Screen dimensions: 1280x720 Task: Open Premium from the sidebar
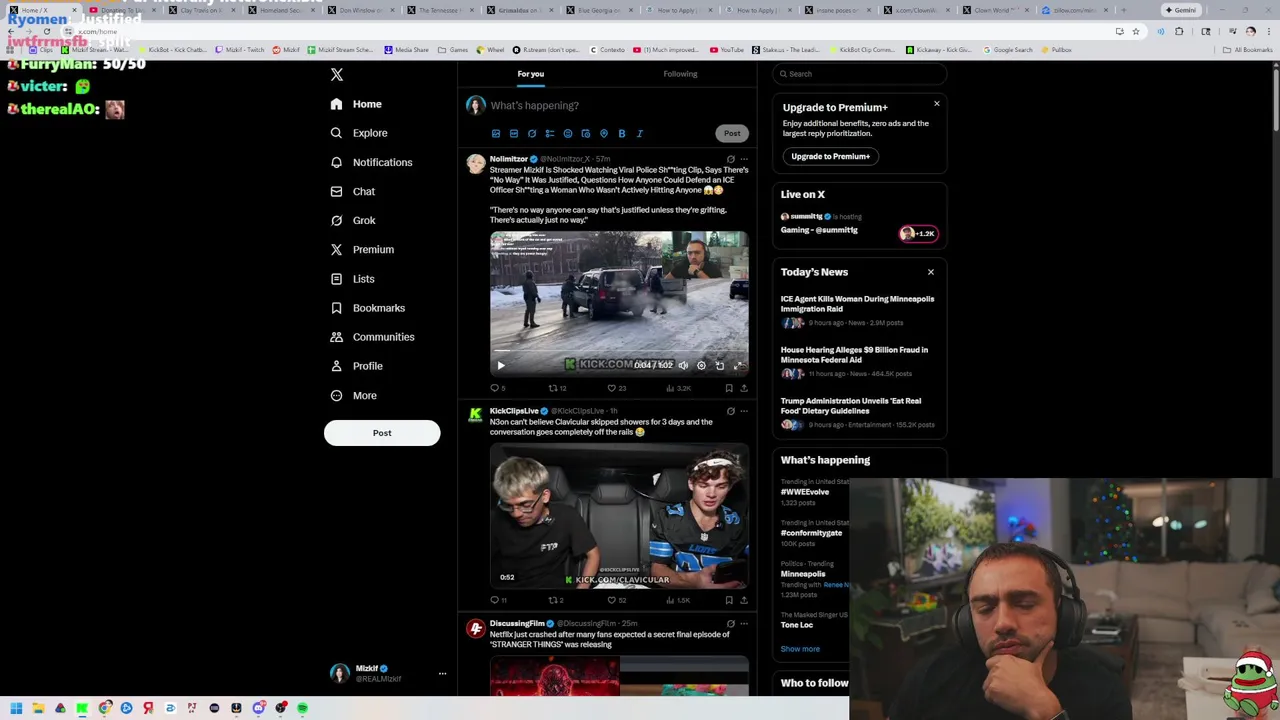(x=362, y=249)
